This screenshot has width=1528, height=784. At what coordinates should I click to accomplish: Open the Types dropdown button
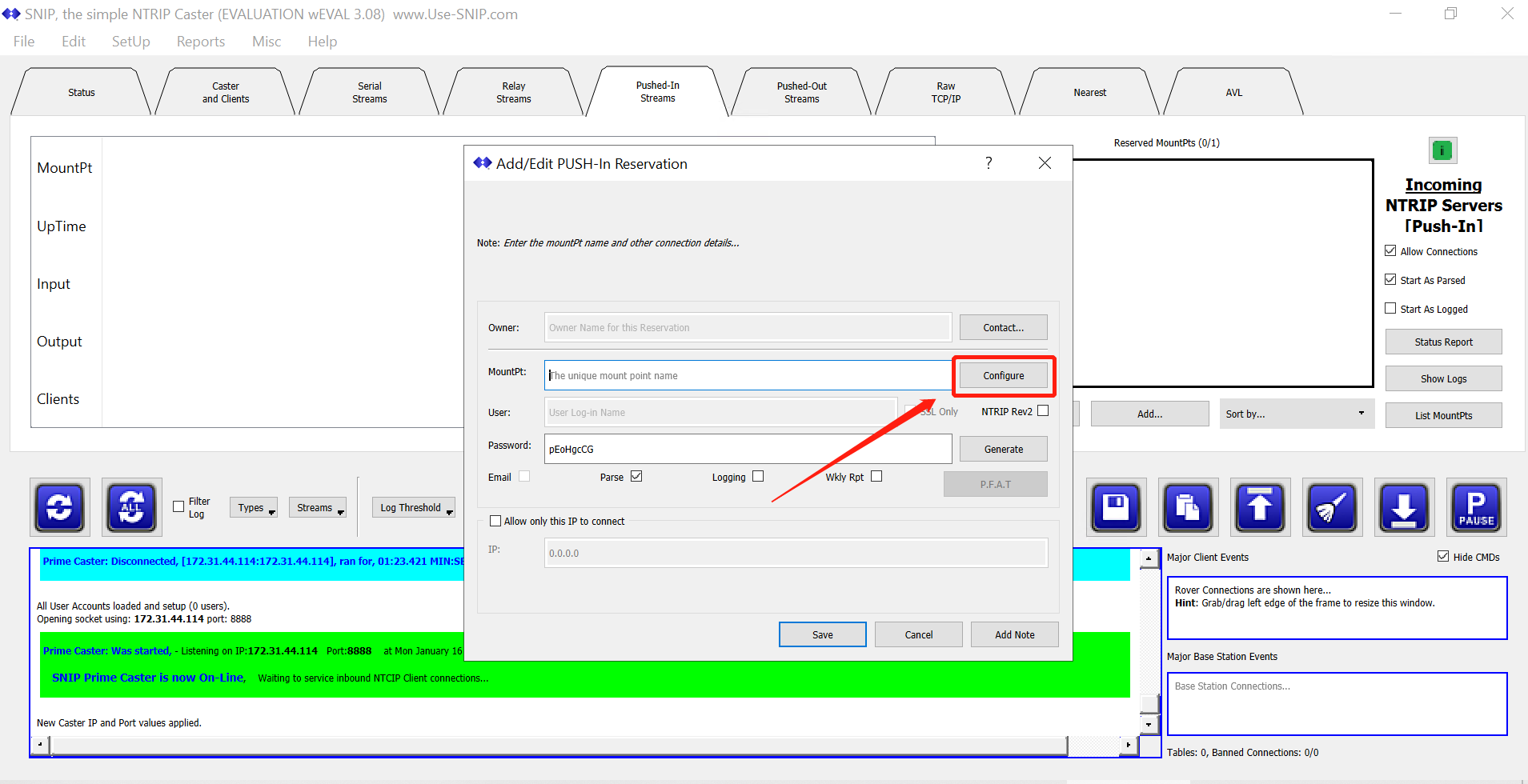(x=254, y=508)
